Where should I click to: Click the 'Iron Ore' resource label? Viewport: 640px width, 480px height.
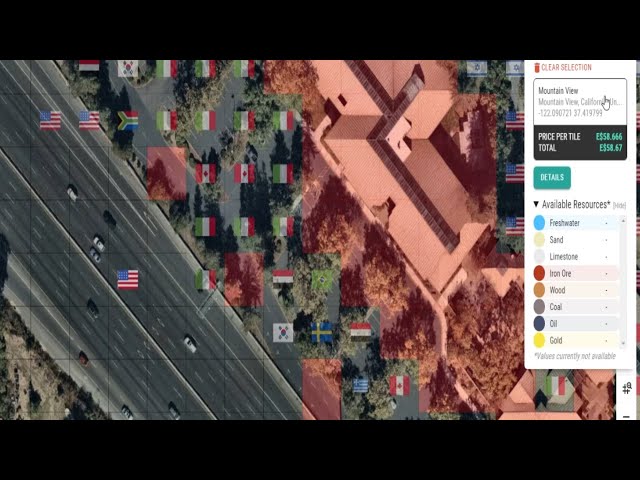coord(560,273)
